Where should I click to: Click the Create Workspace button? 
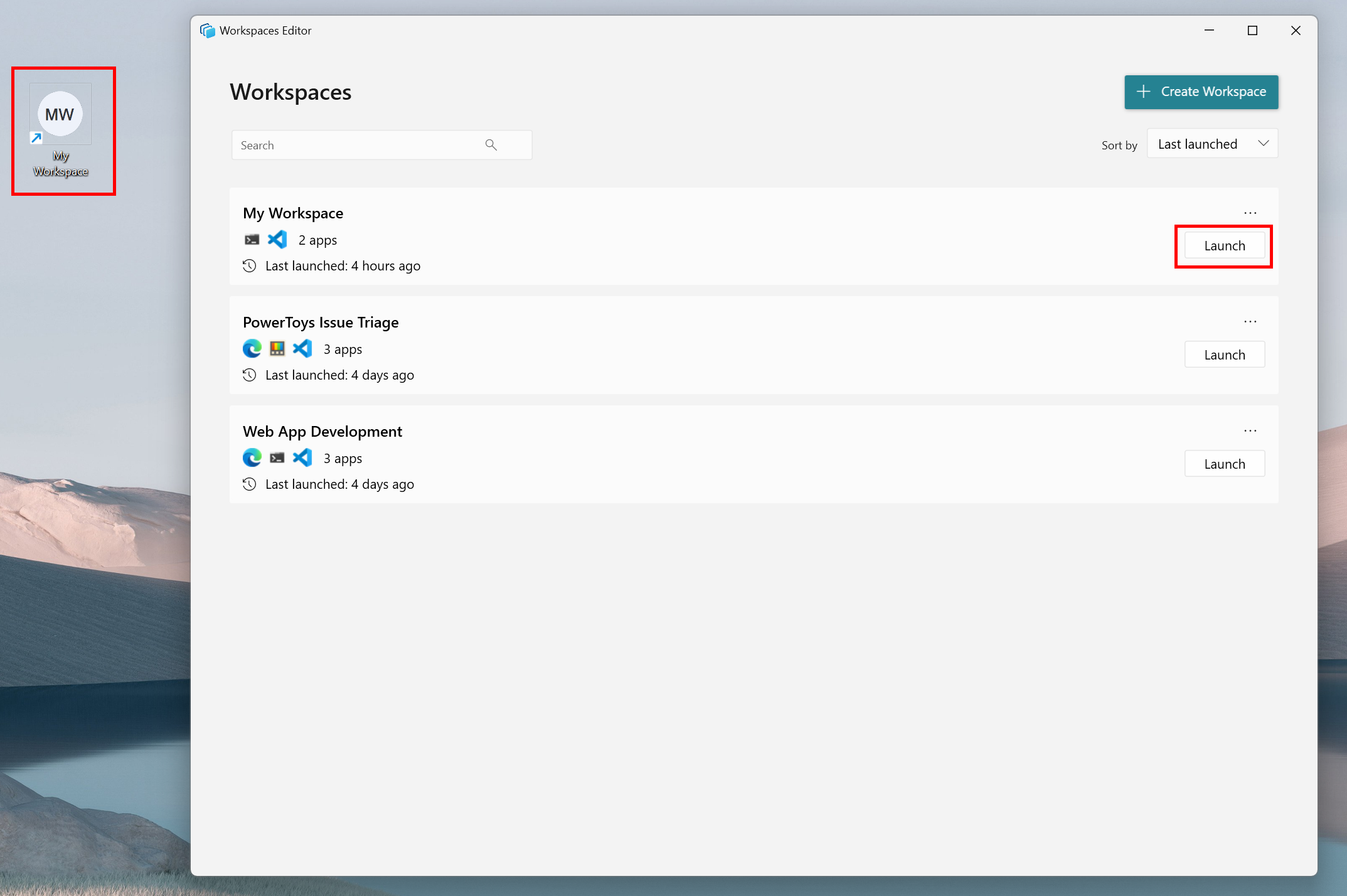click(1200, 91)
